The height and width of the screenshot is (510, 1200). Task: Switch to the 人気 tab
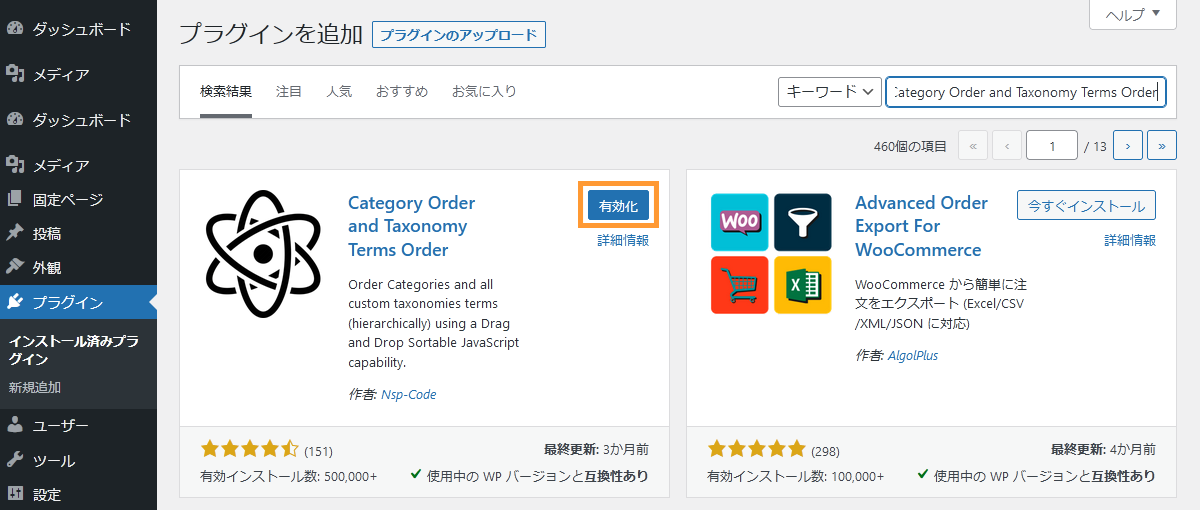click(339, 91)
